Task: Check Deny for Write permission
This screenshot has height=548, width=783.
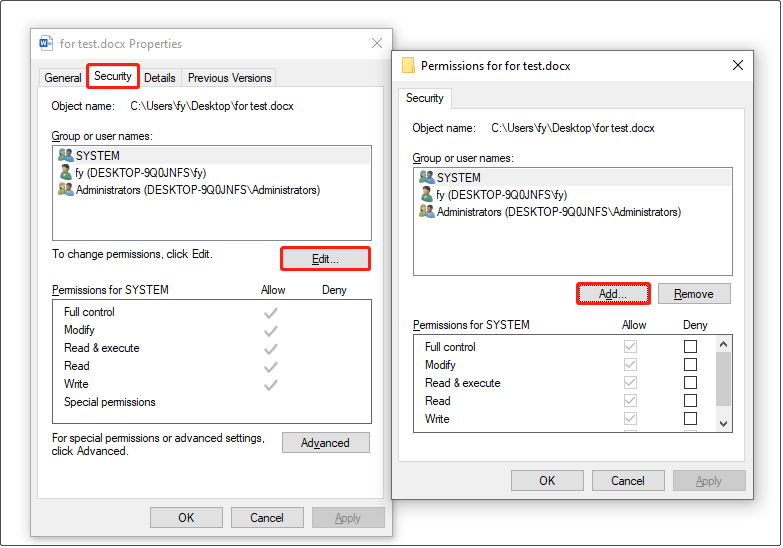Action: 690,419
